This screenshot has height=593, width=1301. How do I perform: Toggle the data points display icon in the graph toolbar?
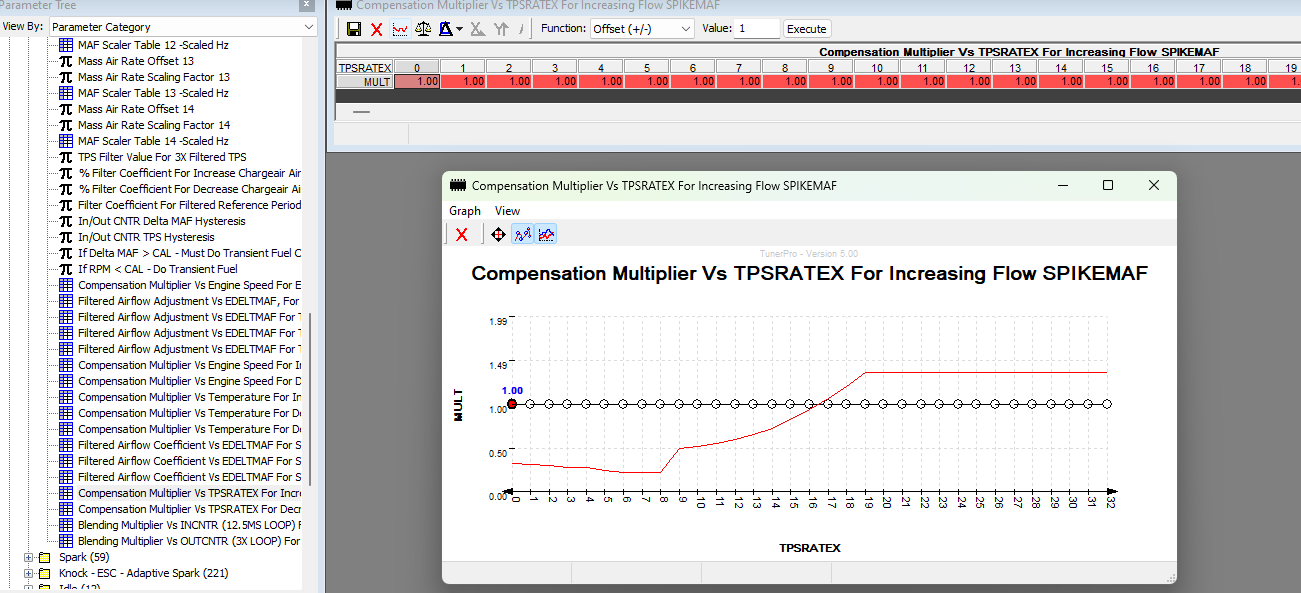522,234
